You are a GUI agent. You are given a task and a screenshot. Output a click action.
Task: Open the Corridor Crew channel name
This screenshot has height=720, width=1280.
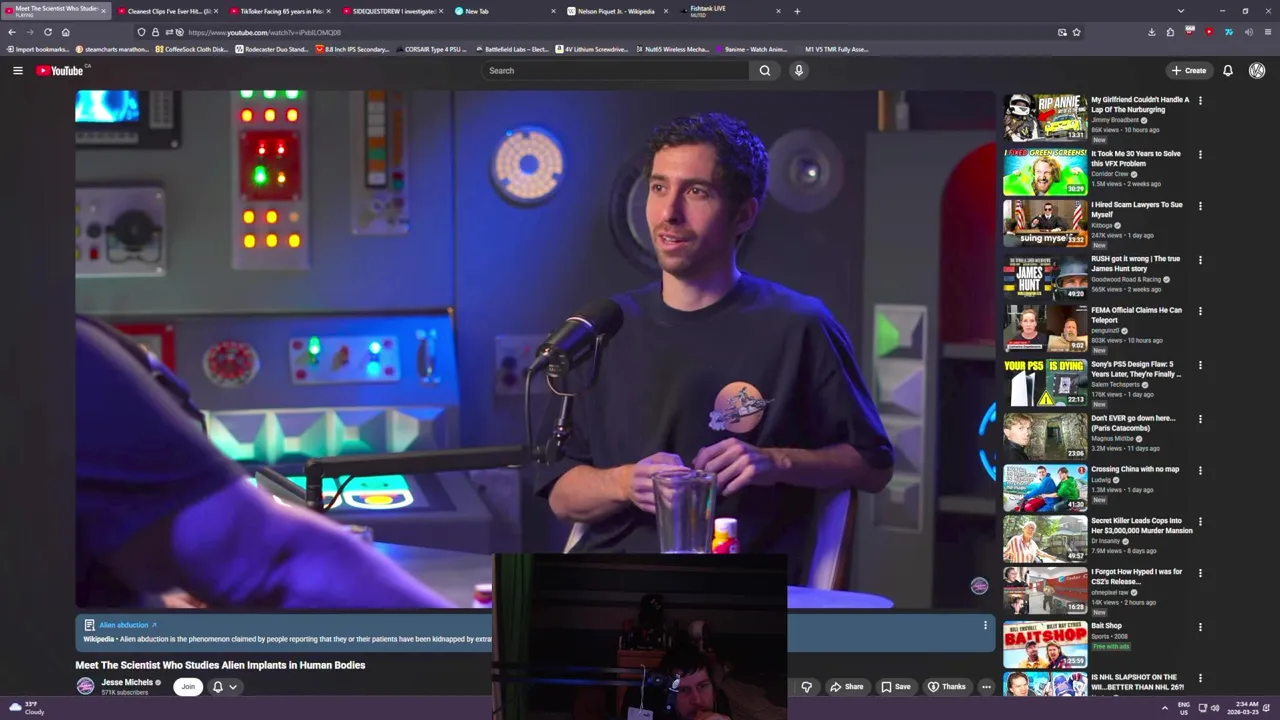click(x=1111, y=174)
